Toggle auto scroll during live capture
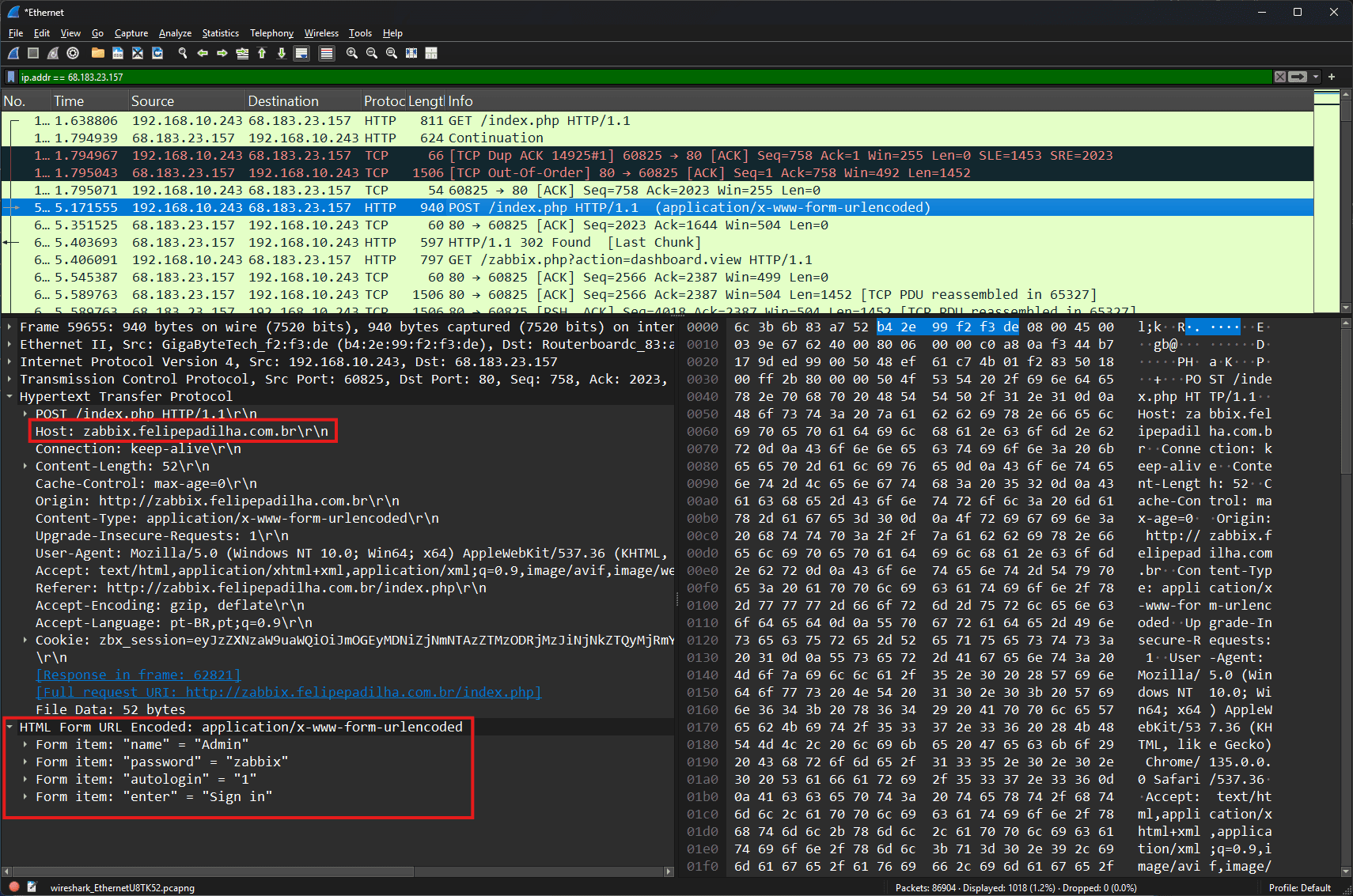 301,53
